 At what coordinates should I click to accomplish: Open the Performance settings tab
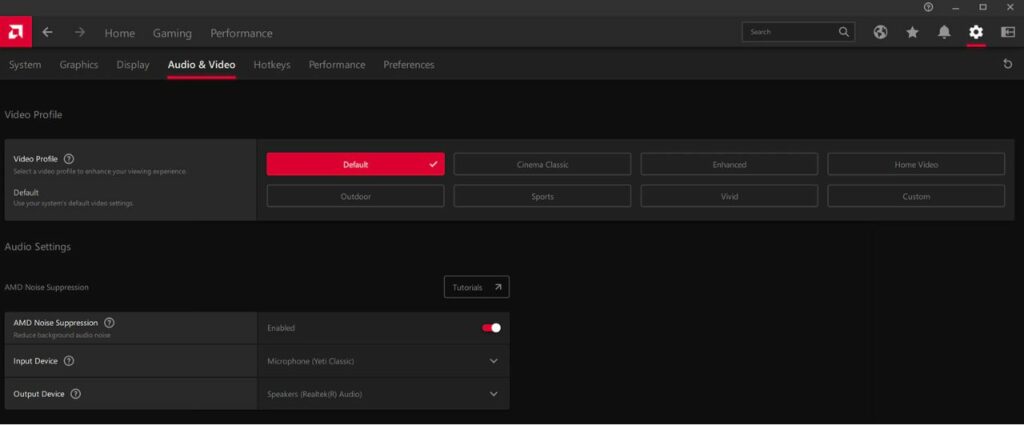coord(337,65)
